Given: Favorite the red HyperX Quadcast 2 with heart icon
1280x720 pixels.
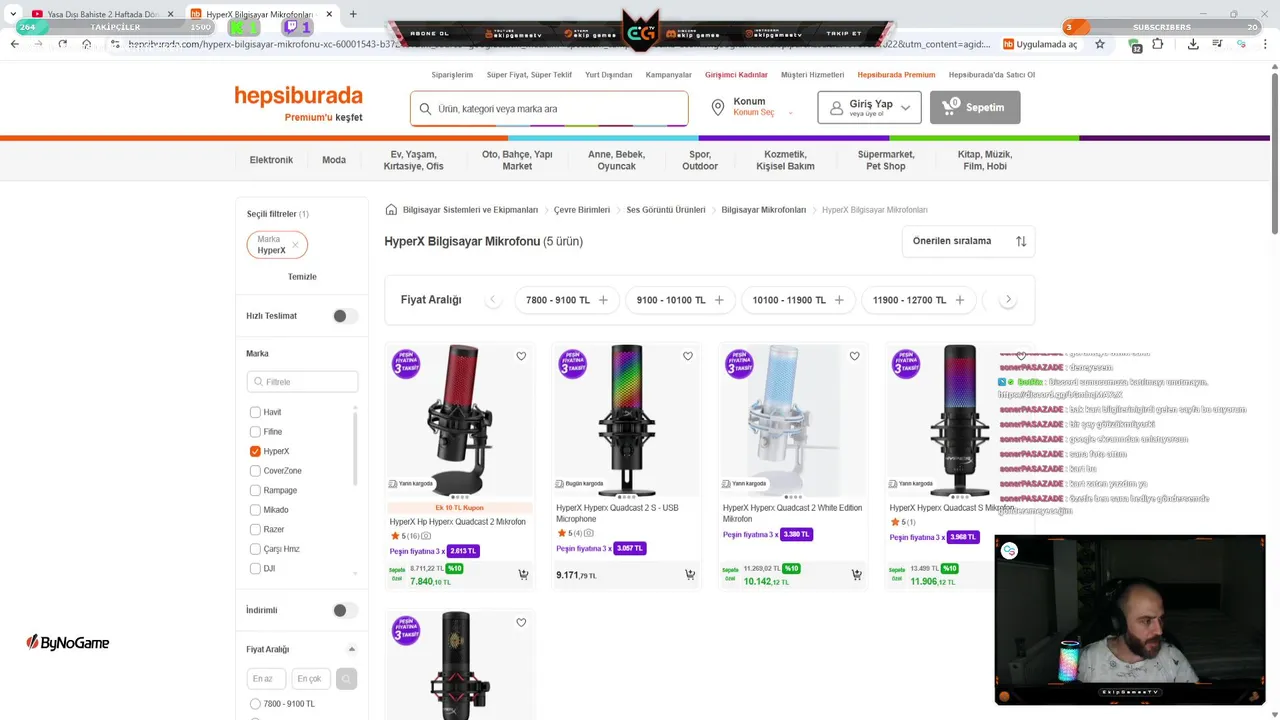Looking at the screenshot, I should click(x=521, y=356).
